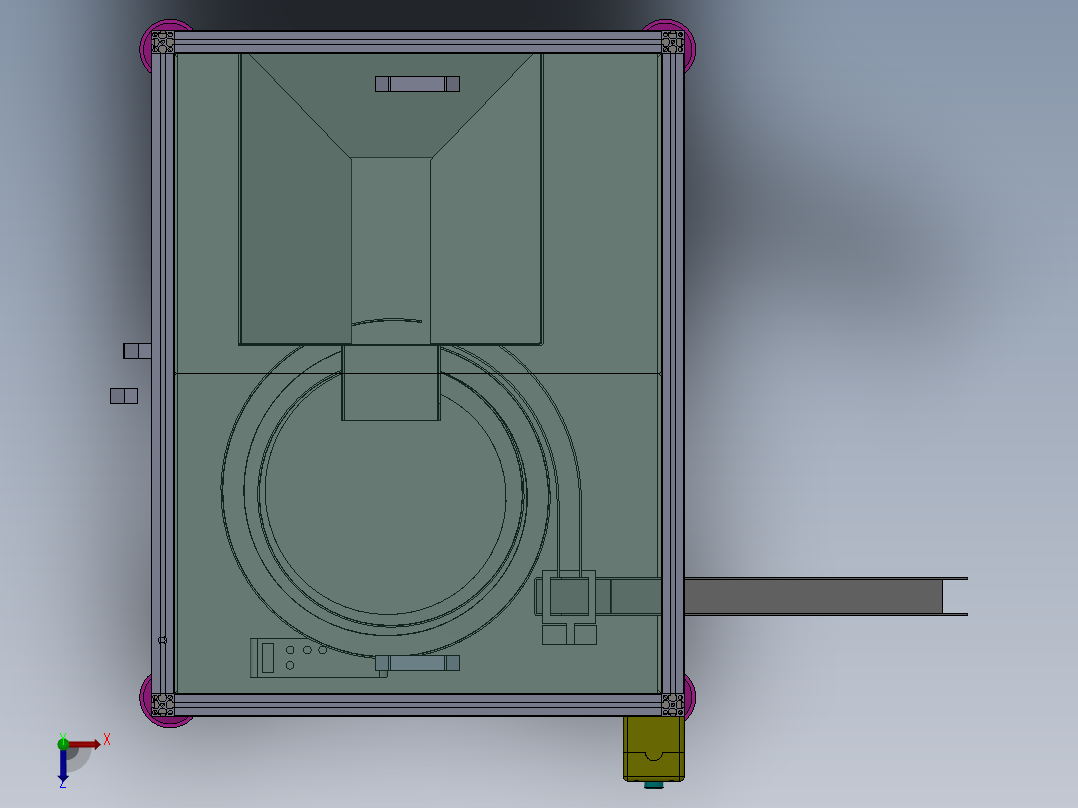Select the upper small block left of frame
1078x808 pixels.
click(138, 351)
